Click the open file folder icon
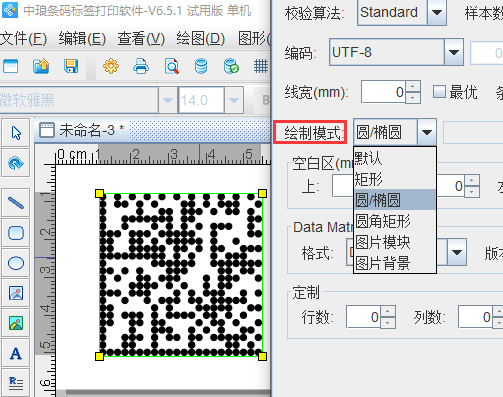Image resolution: width=503 pixels, height=397 pixels. point(41,66)
